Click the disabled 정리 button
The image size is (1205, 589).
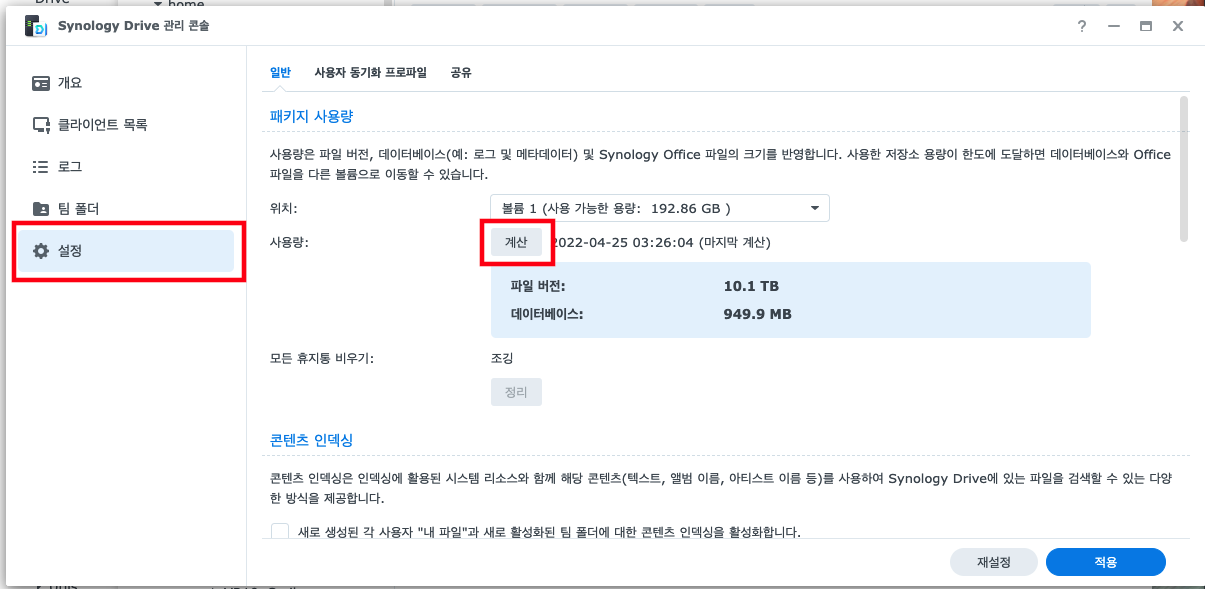coord(516,392)
